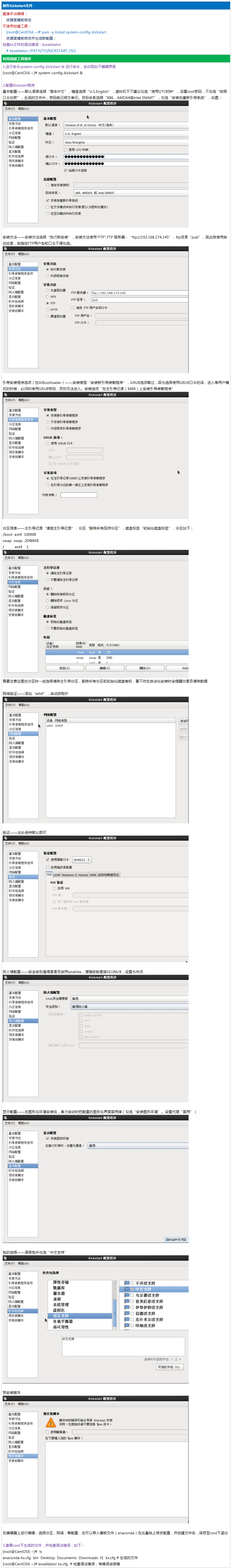
Task: Open the 时区 dropdown showing Asia/Shanghai
Action: coord(126,142)
